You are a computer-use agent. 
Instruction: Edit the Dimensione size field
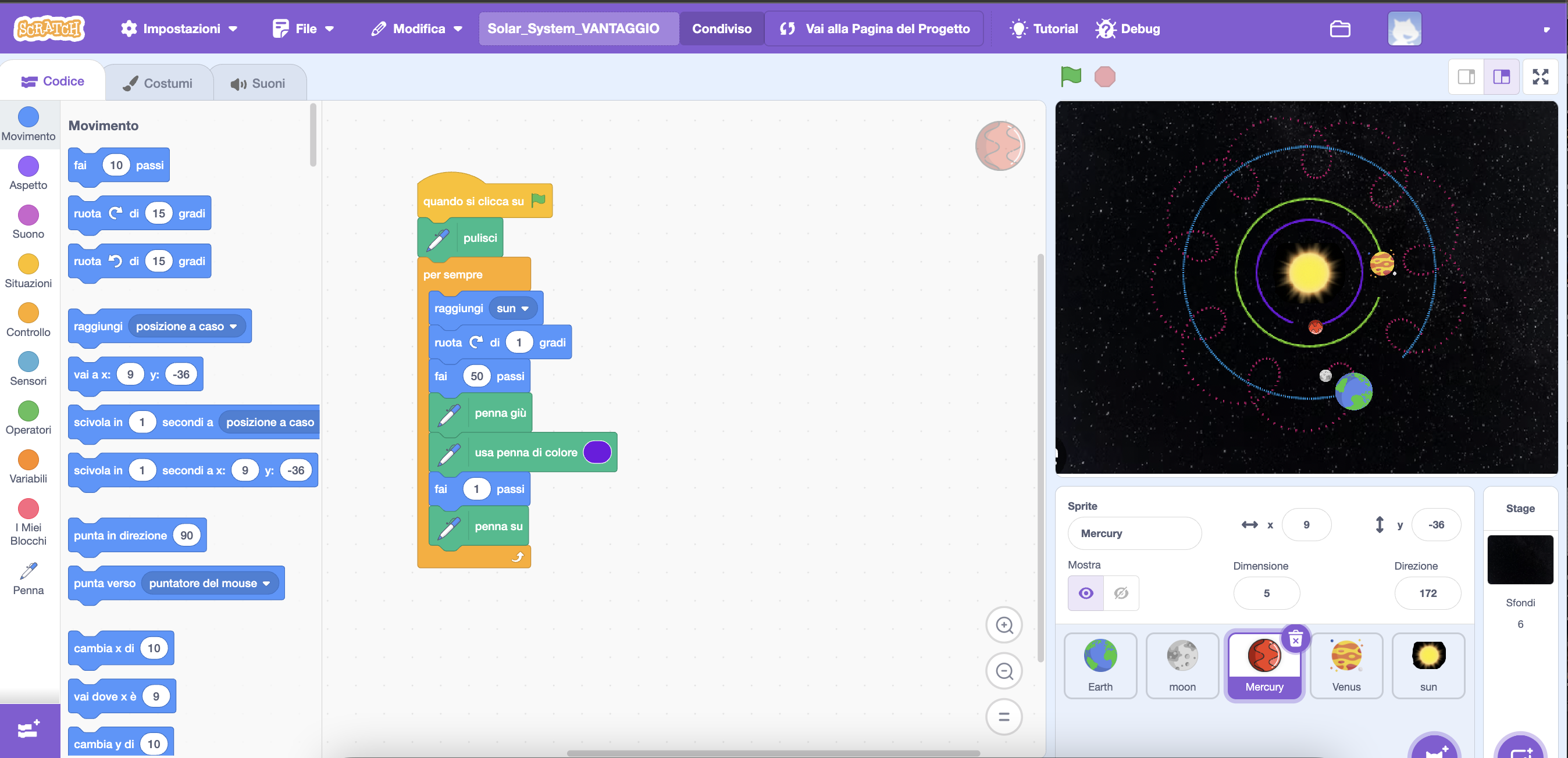click(1266, 592)
